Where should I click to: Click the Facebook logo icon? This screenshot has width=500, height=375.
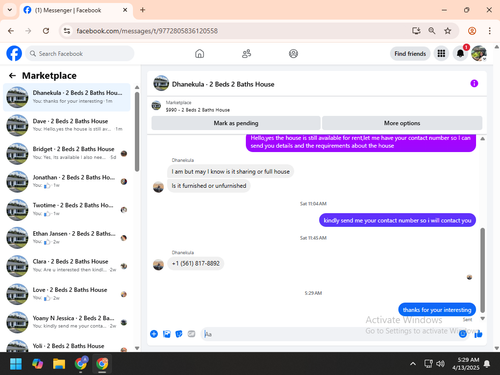14,53
